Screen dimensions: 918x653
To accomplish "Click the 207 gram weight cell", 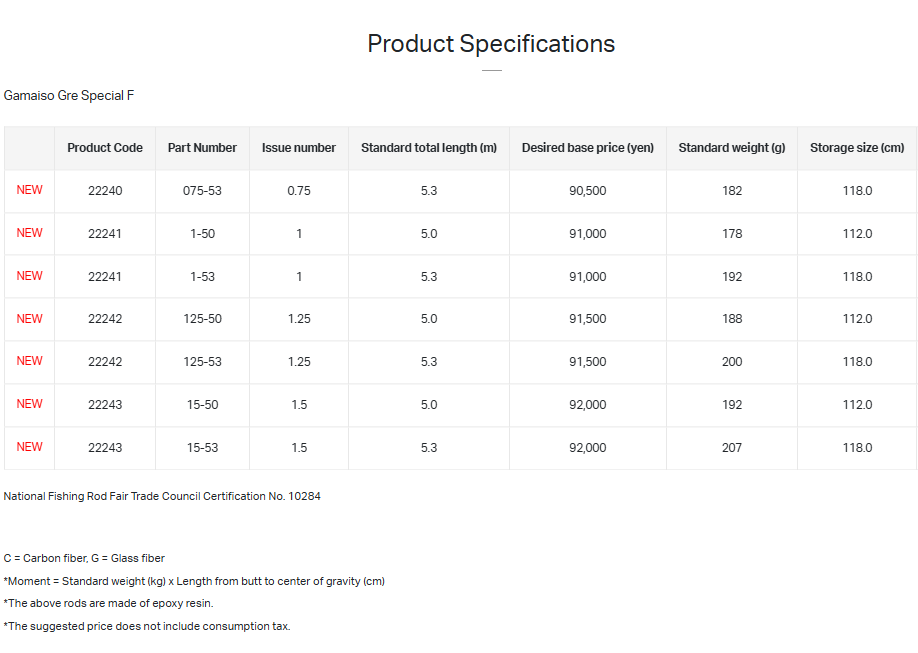I will tap(732, 448).
